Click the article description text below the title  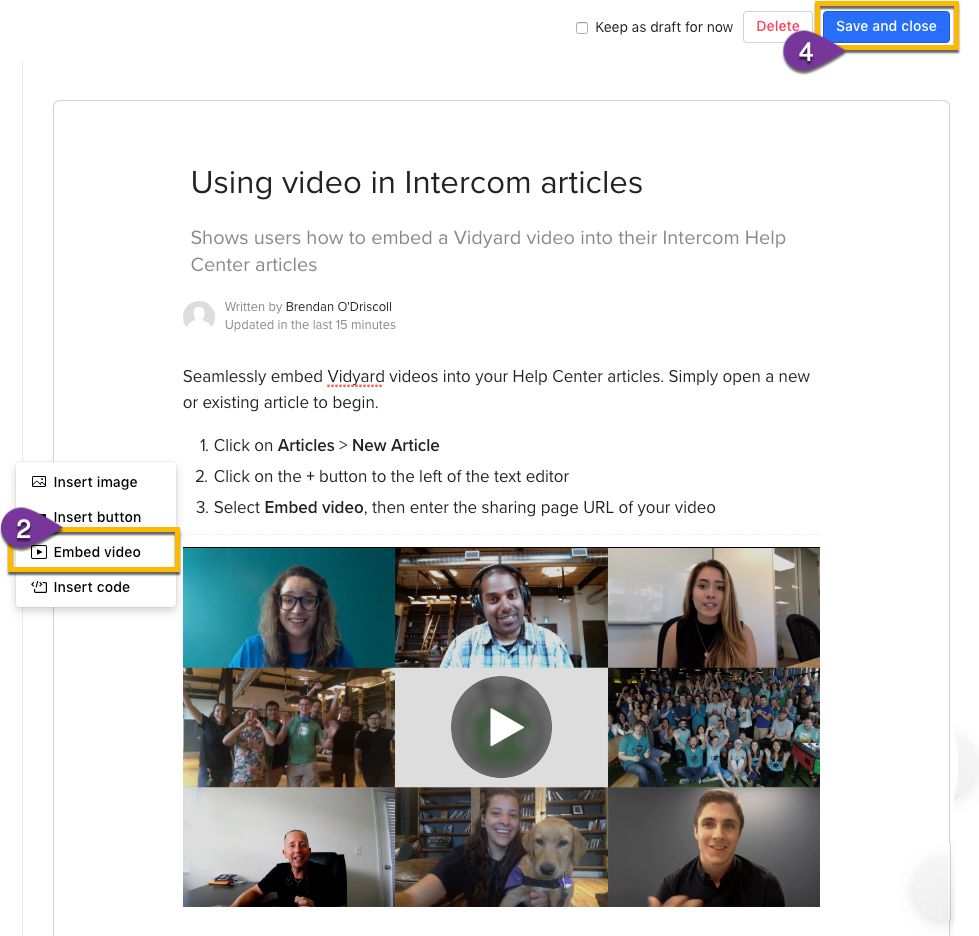[487, 250]
